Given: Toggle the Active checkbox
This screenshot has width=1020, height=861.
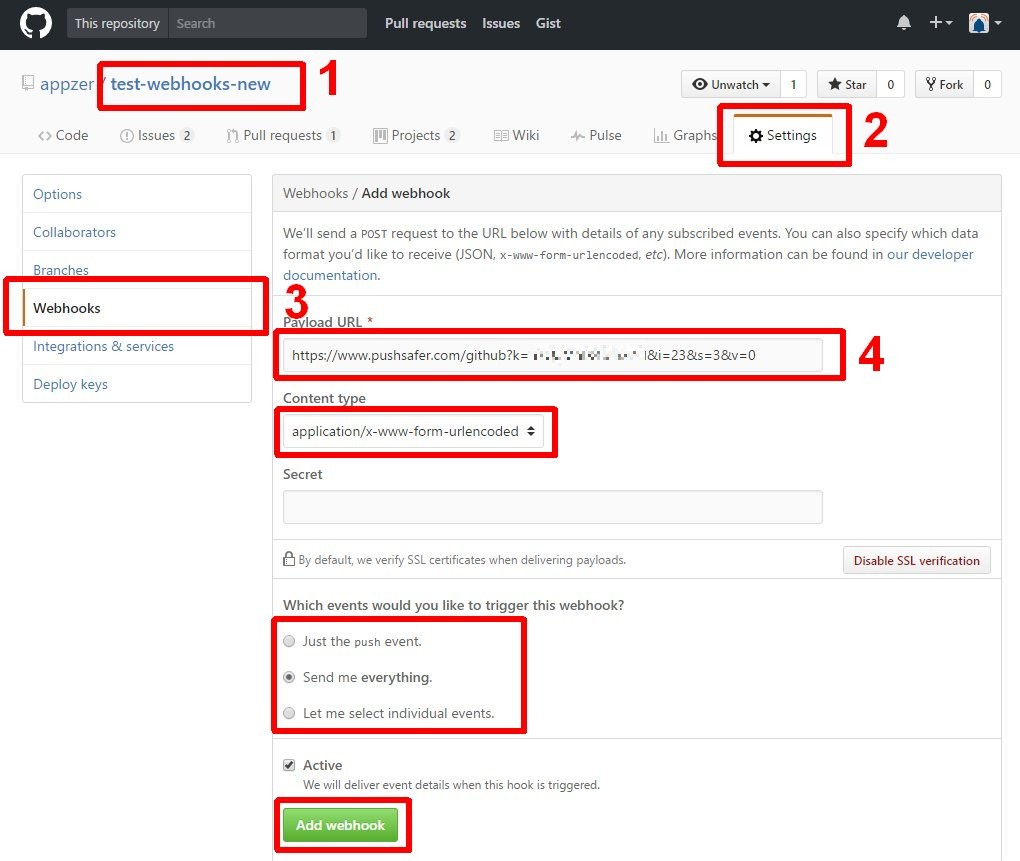Looking at the screenshot, I should click(x=289, y=765).
